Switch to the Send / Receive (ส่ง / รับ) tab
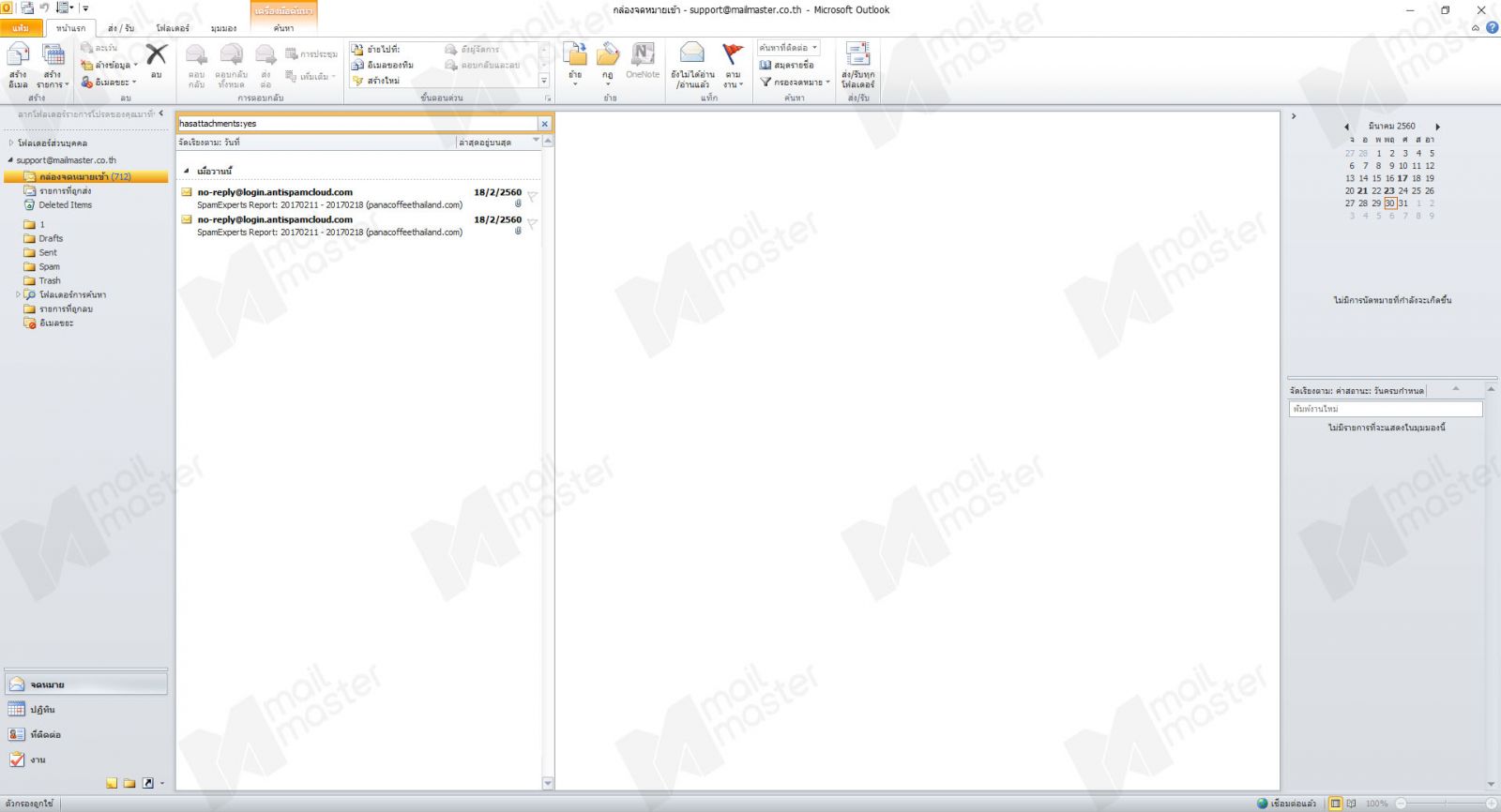The width and height of the screenshot is (1501, 812). point(121,28)
